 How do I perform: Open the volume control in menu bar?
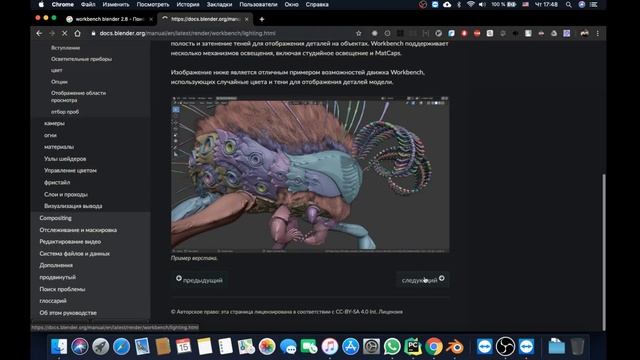pyautogui.click(x=482, y=4)
